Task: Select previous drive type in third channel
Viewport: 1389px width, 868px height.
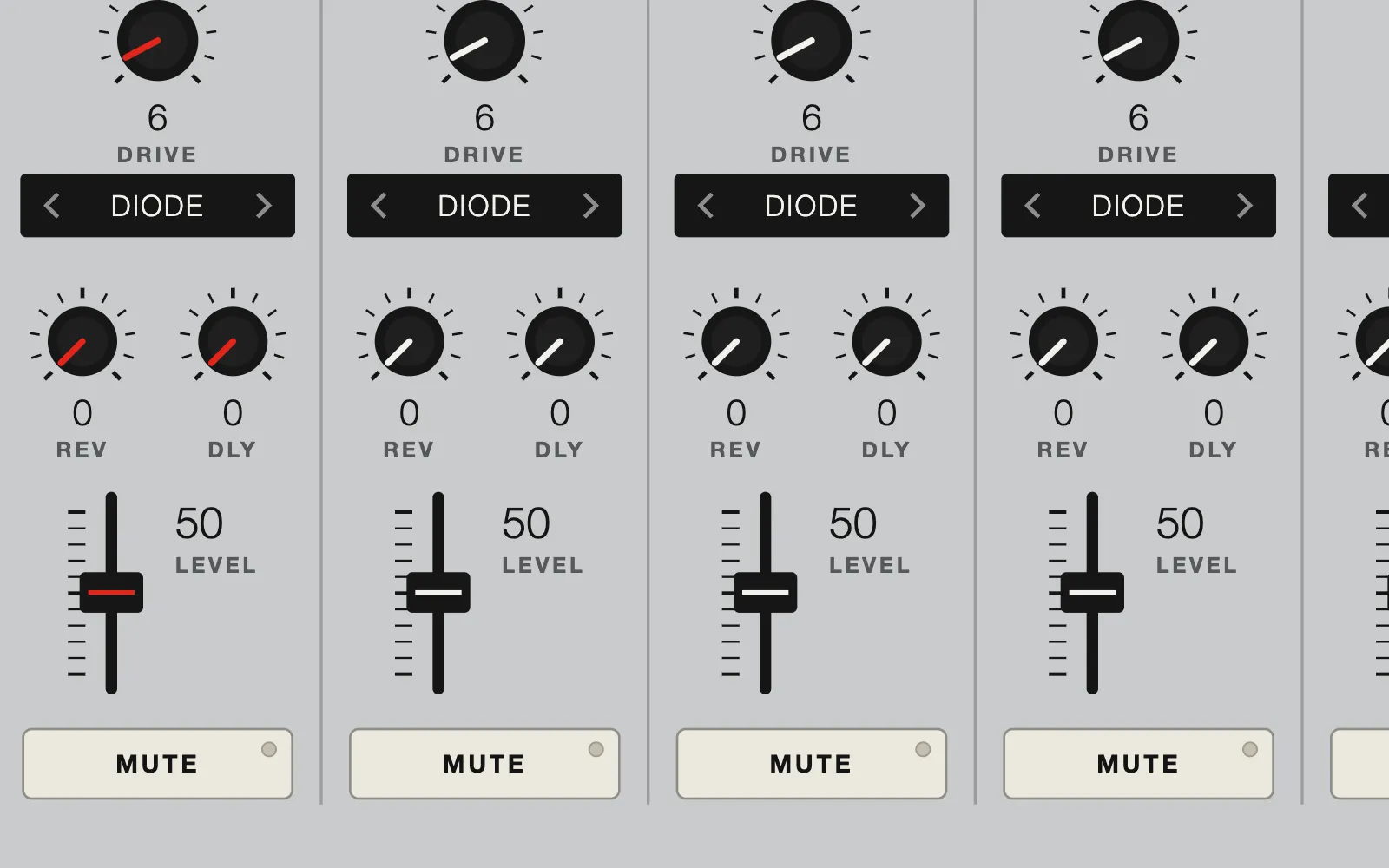Action: click(x=706, y=206)
